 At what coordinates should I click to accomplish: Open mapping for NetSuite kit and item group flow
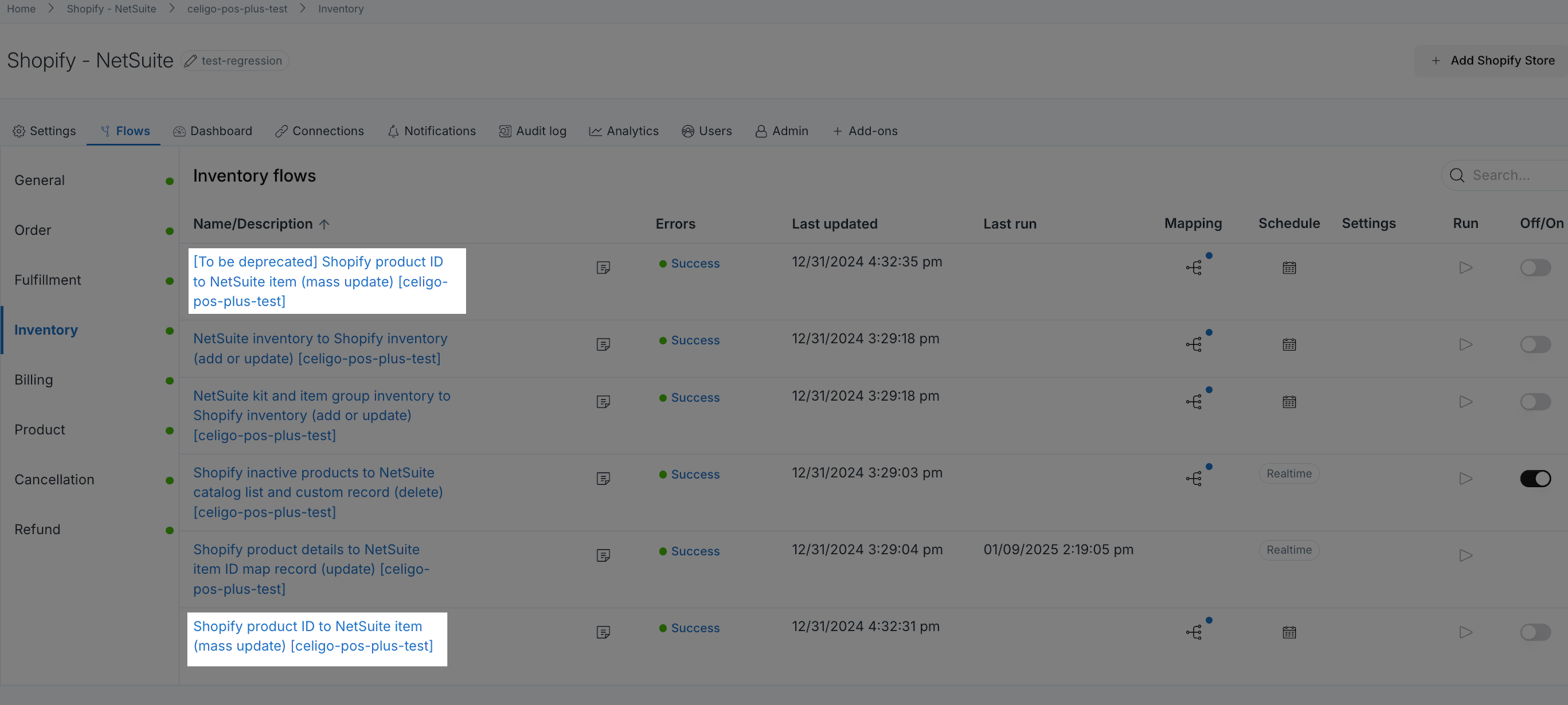pos(1194,402)
